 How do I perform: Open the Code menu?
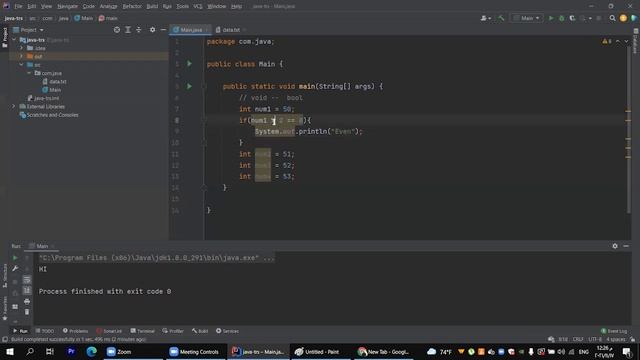(89, 6)
